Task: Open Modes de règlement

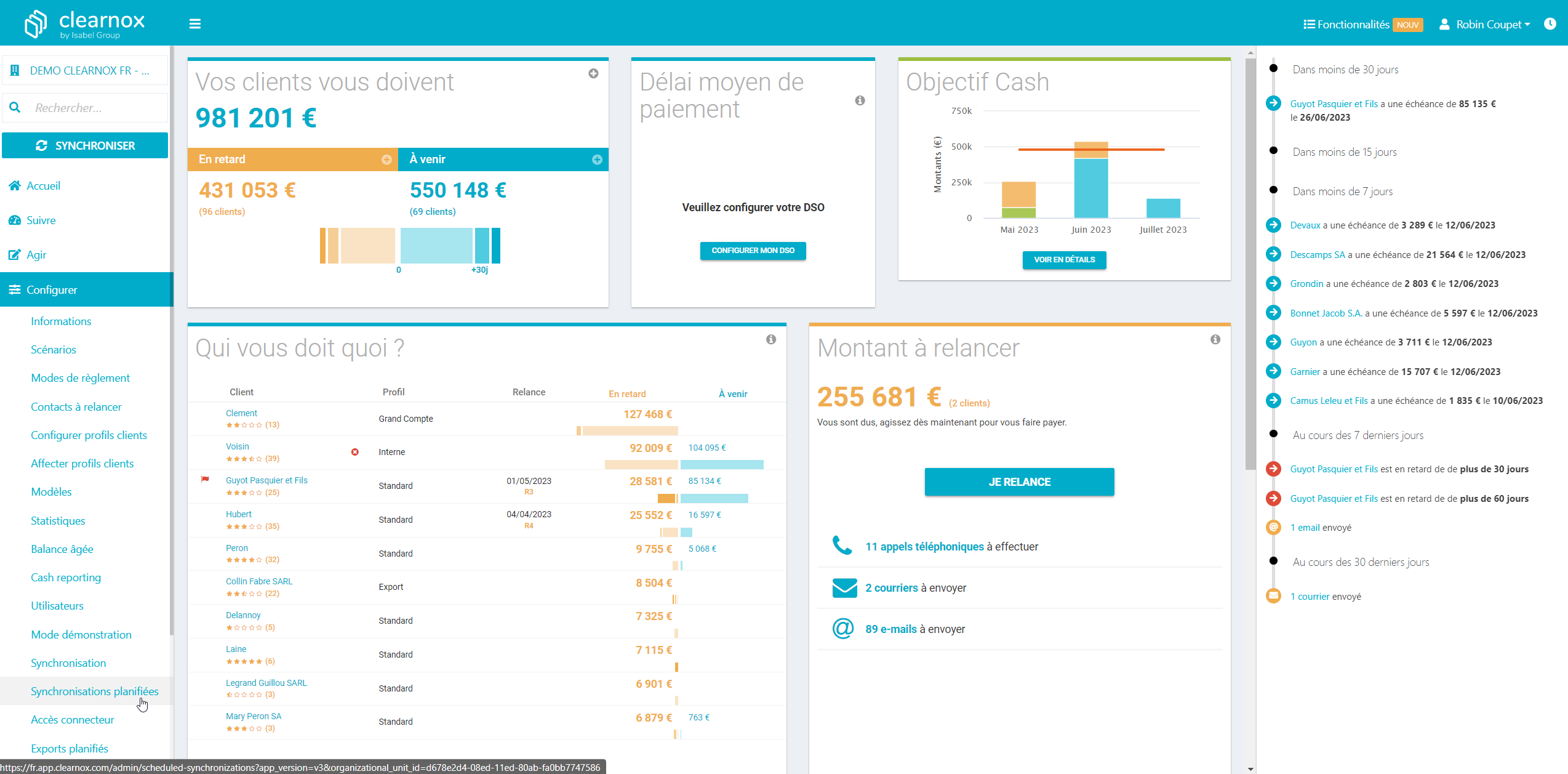Action: tap(81, 377)
